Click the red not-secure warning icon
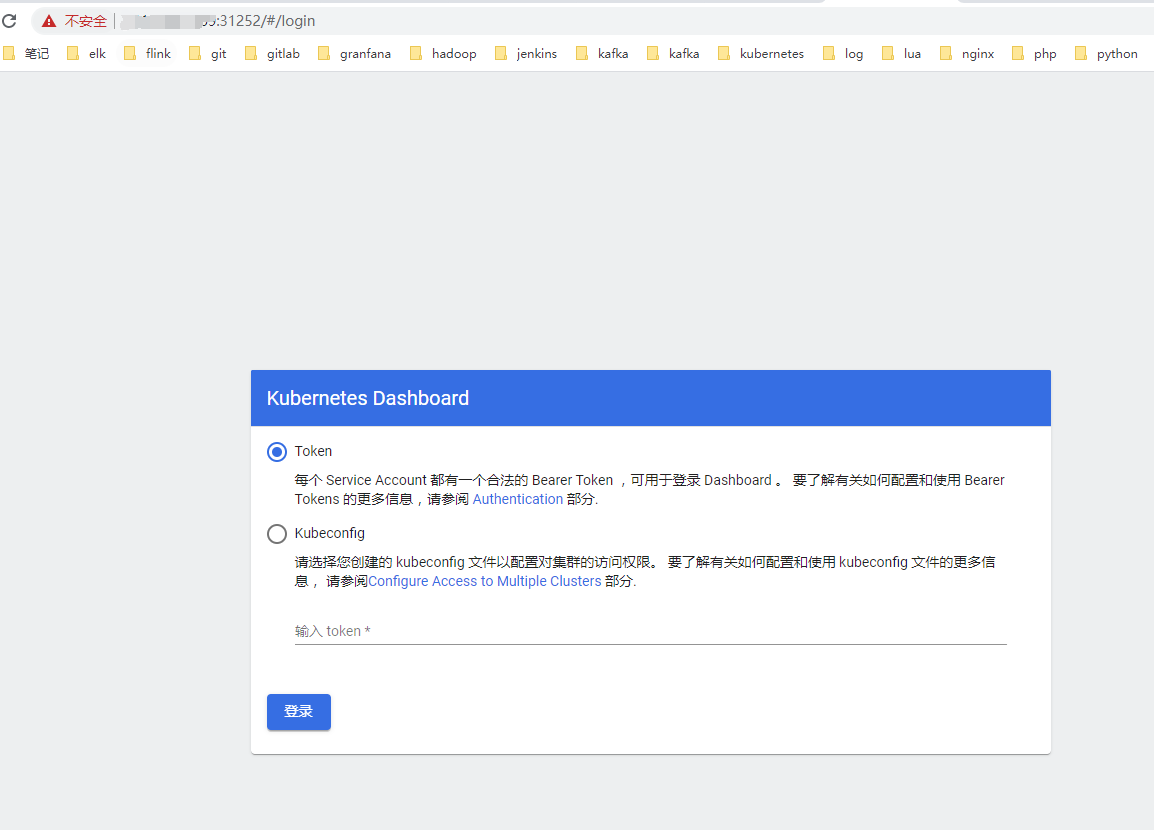The width and height of the screenshot is (1154, 830). pyautogui.click(x=49, y=21)
